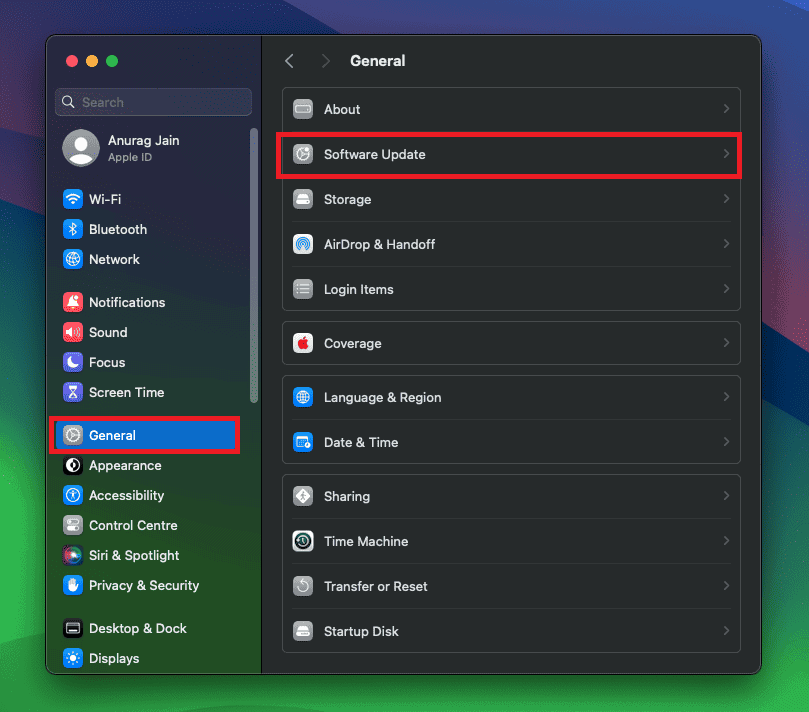Select the Language & Region globe icon
Viewport: 809px width, 712px height.
303,397
